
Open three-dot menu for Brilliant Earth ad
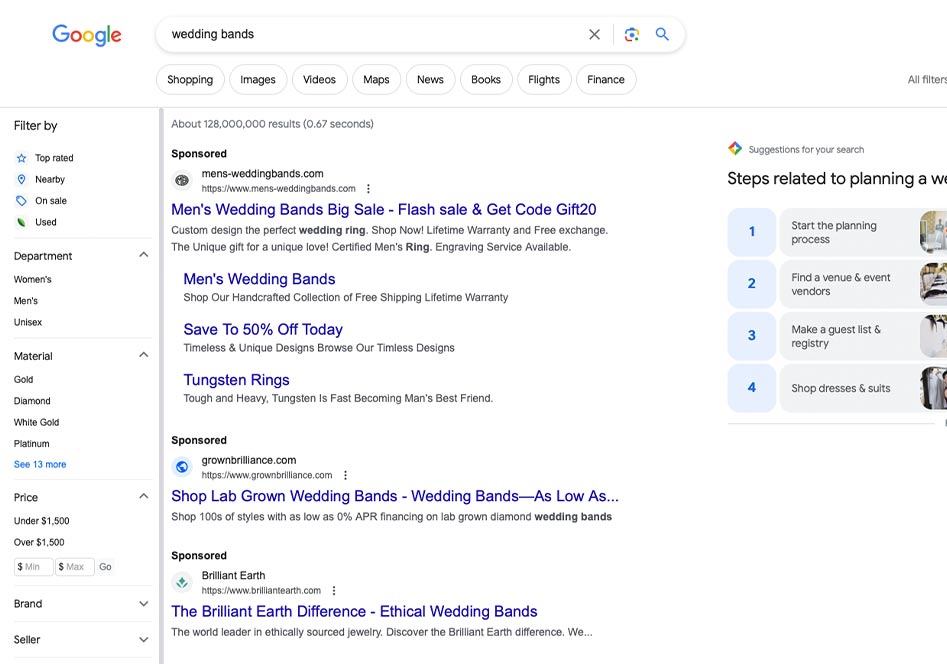[x=334, y=591]
